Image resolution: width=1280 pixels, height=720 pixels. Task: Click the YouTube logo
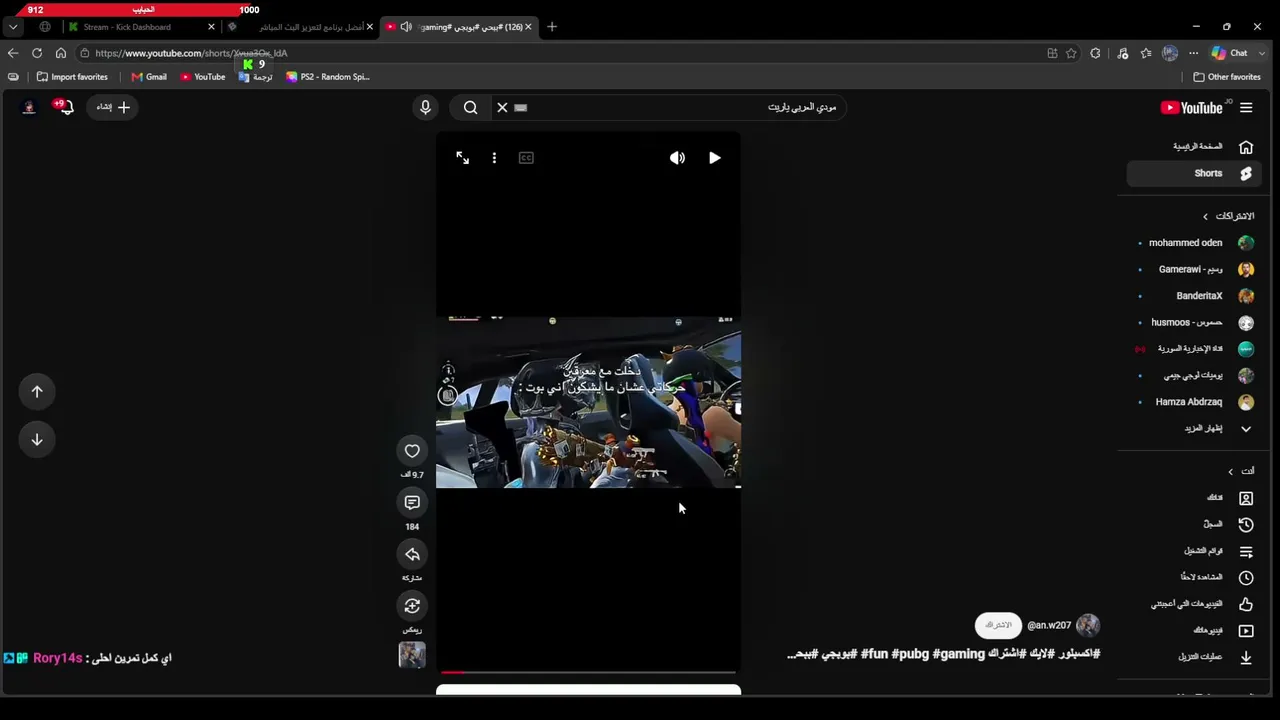pyautogui.click(x=1191, y=108)
